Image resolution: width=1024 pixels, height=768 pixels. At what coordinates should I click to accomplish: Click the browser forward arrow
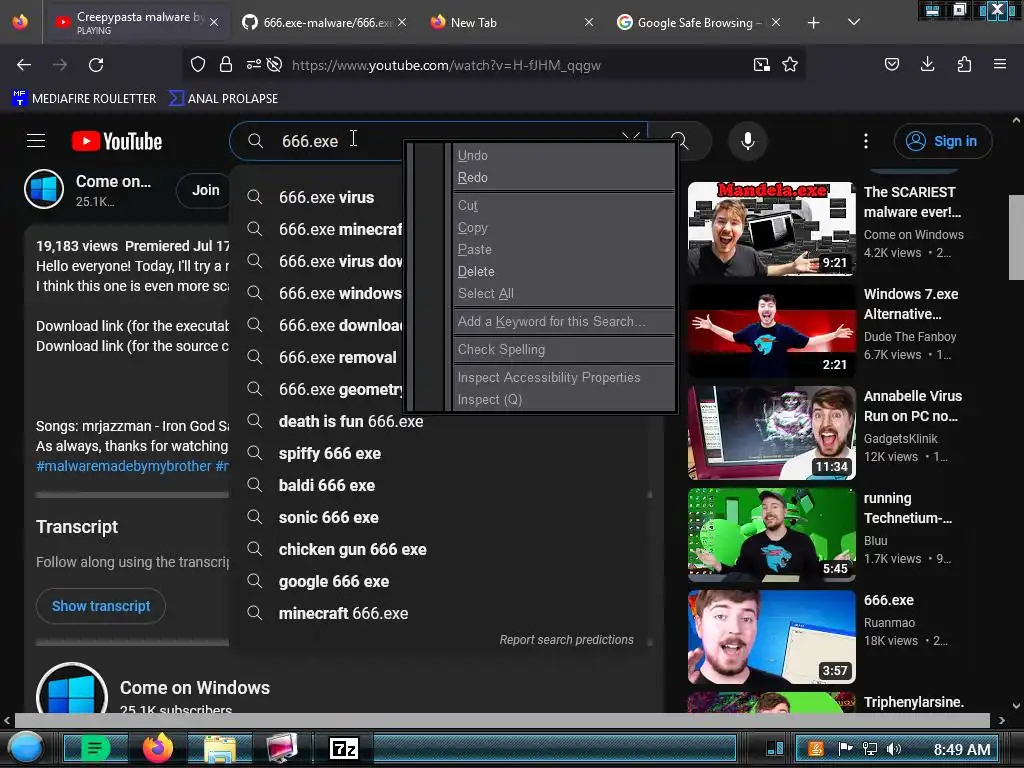click(x=60, y=65)
